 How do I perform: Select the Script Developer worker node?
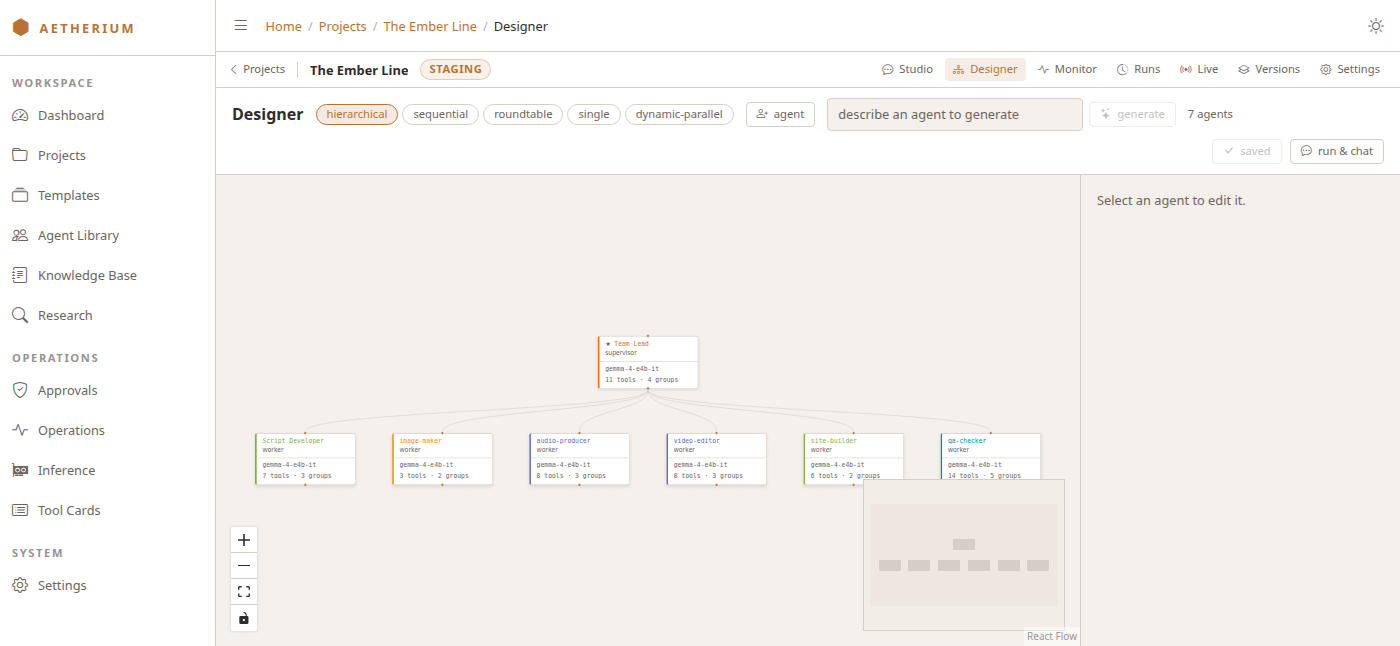305,459
